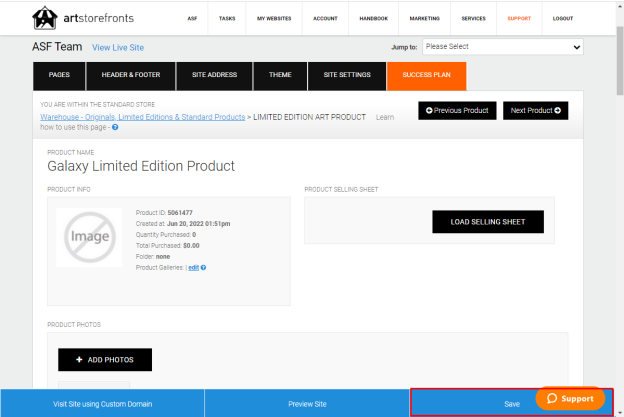Viewport: 624px width, 417px height.
Task: Expand the 'Jump to' Please Select dropdown
Action: (x=503, y=47)
